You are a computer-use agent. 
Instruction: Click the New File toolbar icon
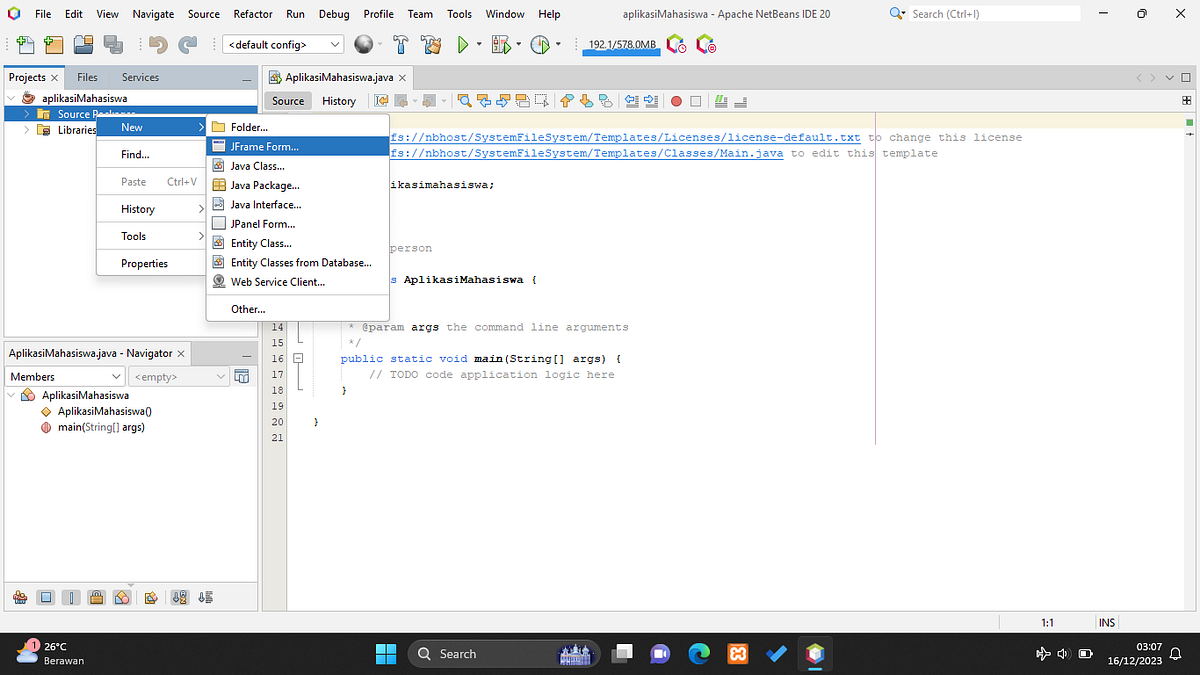click(25, 45)
